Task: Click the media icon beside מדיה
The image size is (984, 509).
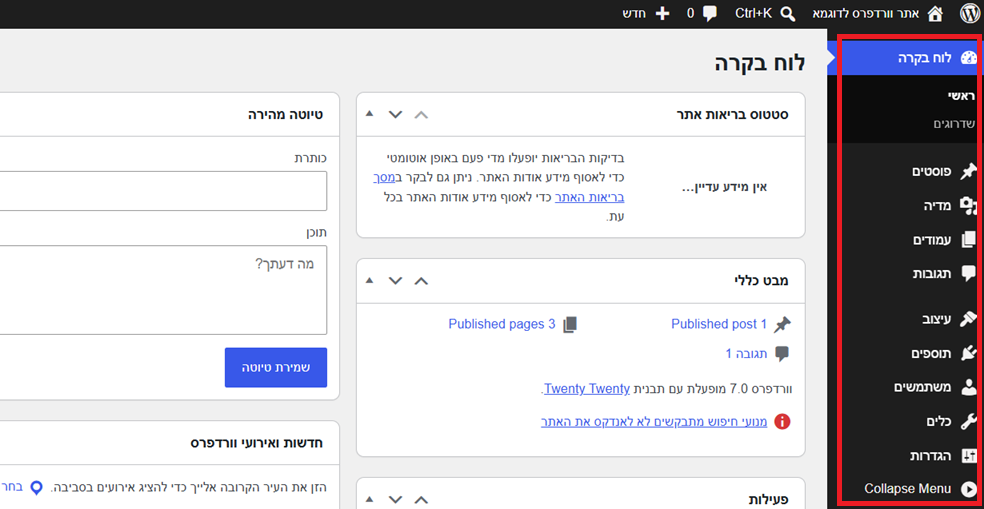Action: tap(969, 206)
